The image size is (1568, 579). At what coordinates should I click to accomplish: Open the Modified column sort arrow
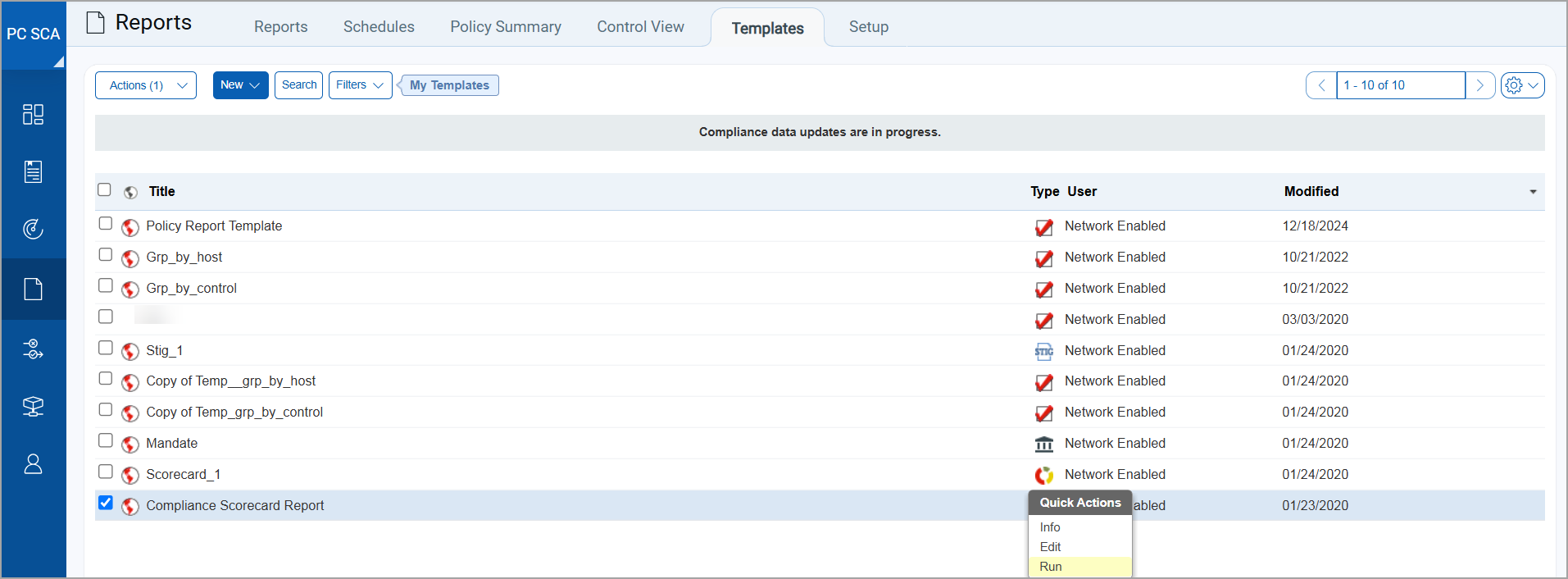pyautogui.click(x=1533, y=192)
